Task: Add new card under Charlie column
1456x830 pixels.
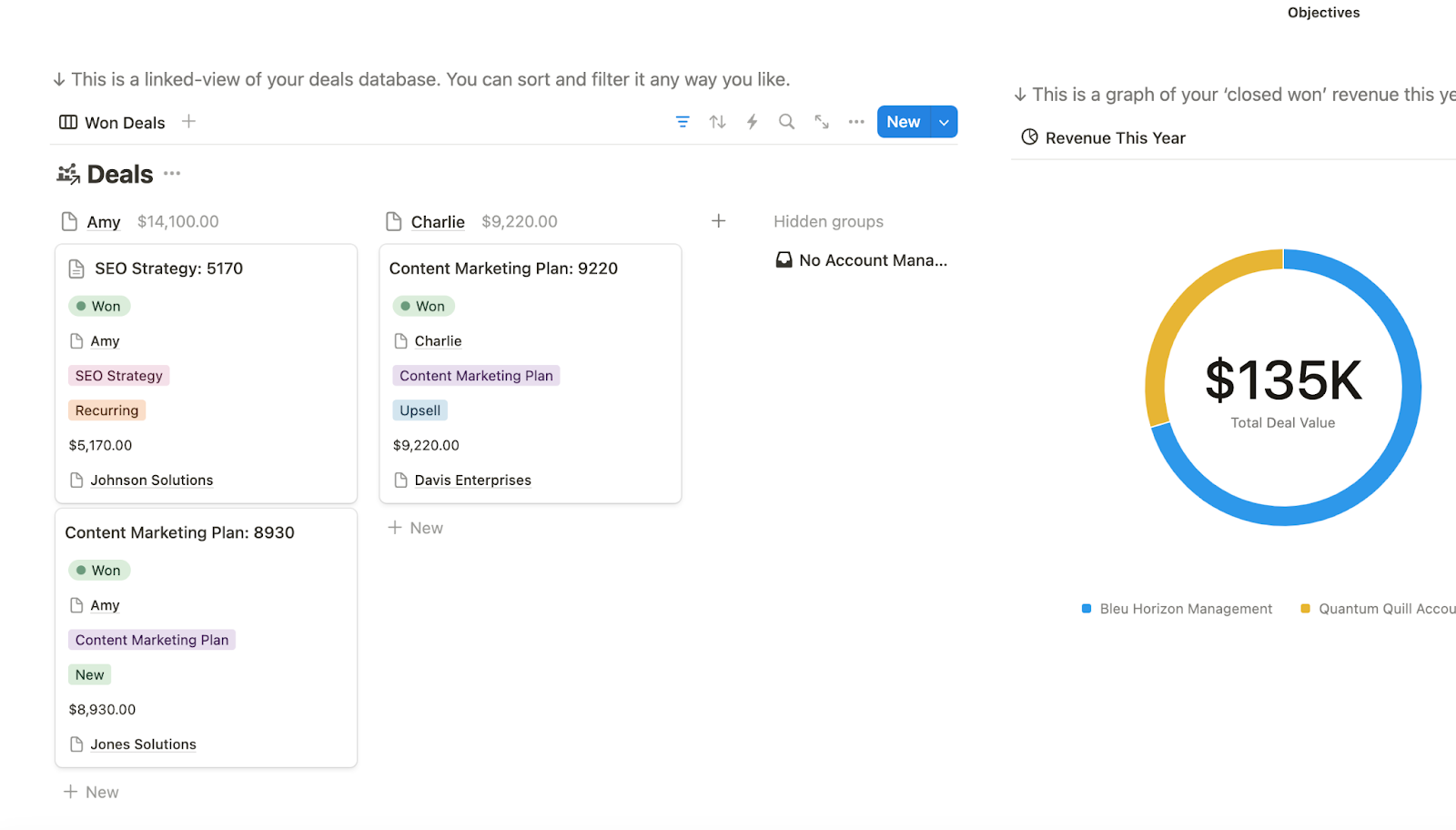Action: (x=416, y=528)
